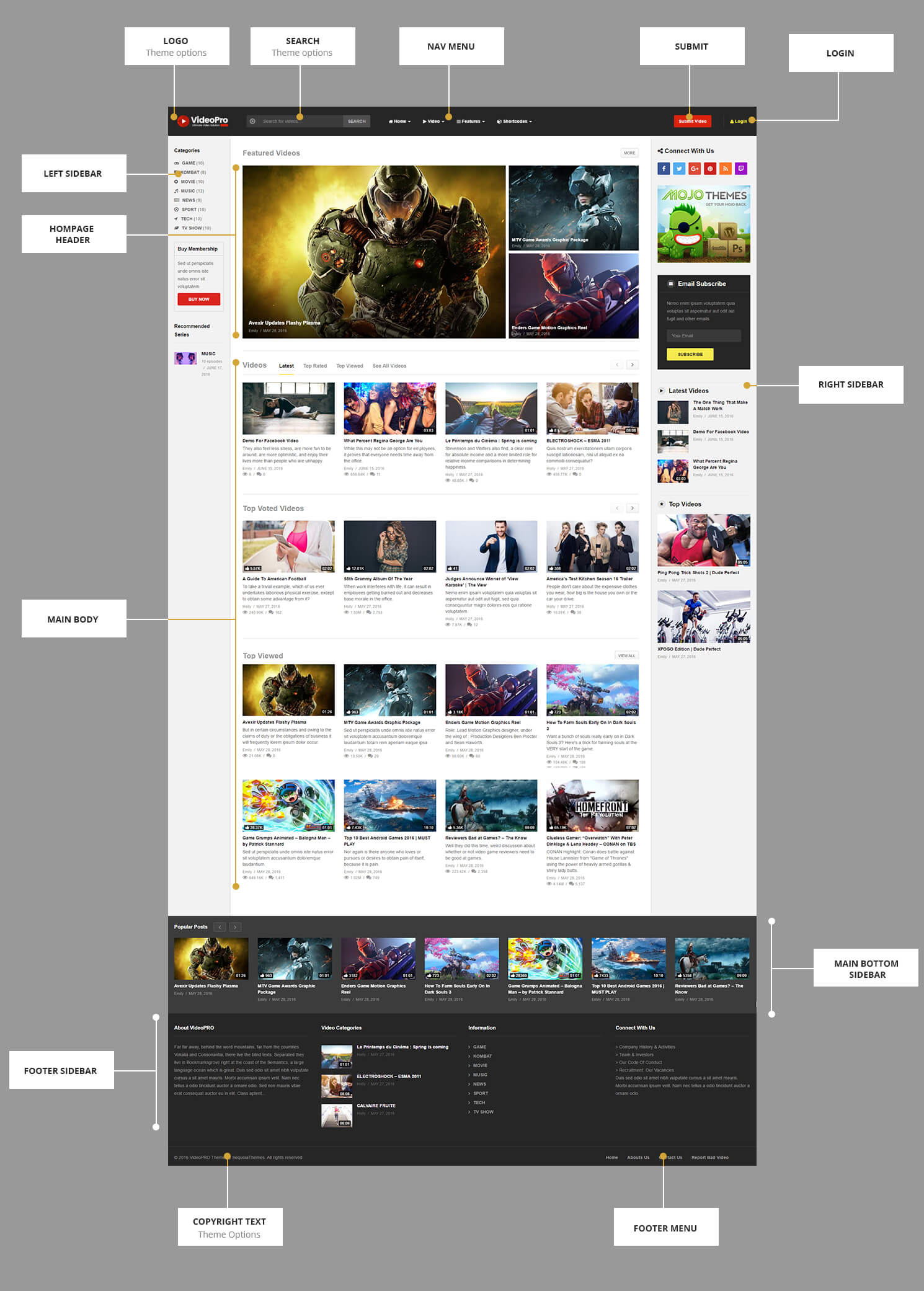924x1291 pixels.
Task: Click the red Submit Video button
Action: (x=692, y=122)
